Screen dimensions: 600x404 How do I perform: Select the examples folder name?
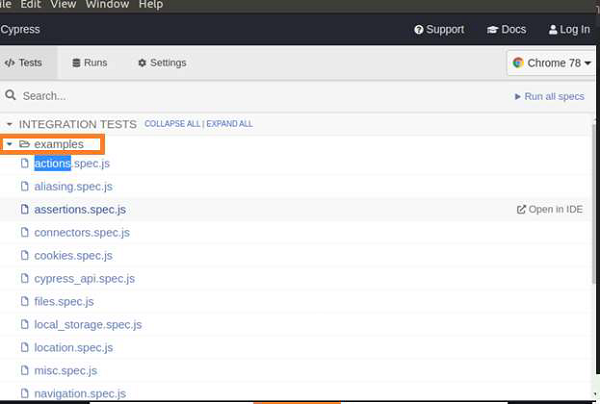[59, 144]
